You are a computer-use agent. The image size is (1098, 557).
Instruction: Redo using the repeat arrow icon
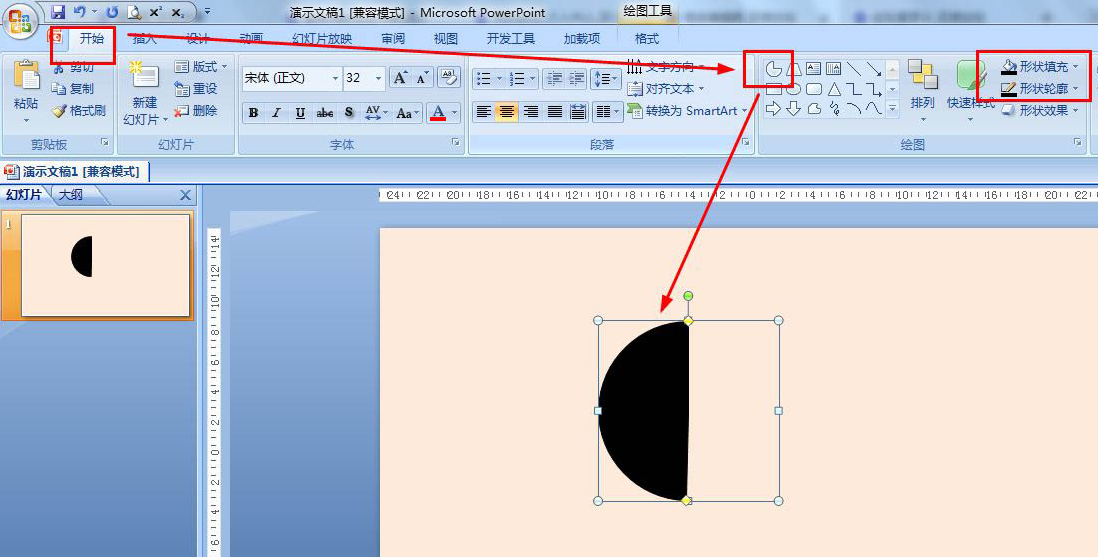112,12
